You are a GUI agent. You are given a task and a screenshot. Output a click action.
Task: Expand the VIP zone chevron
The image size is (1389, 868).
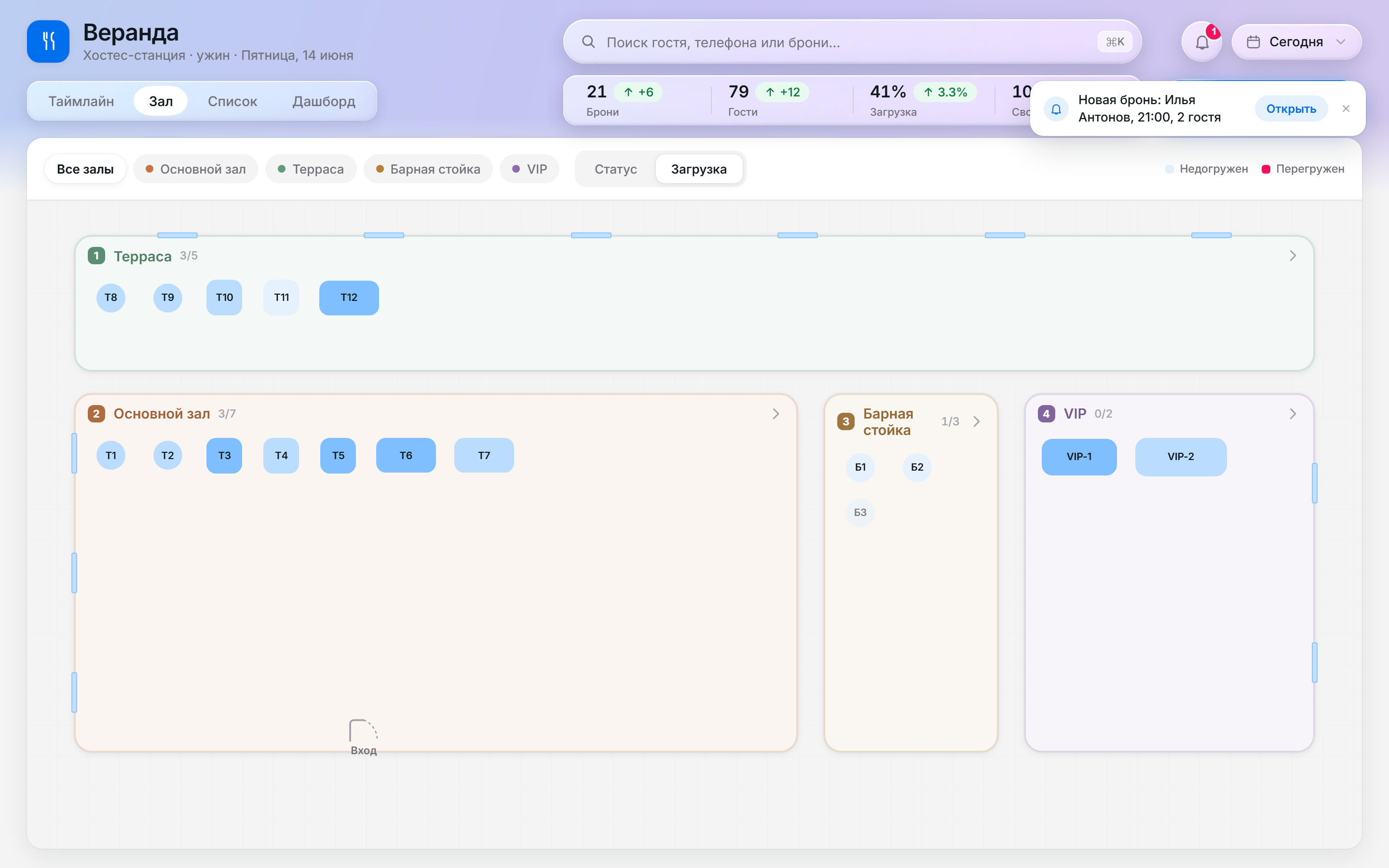(x=1293, y=413)
